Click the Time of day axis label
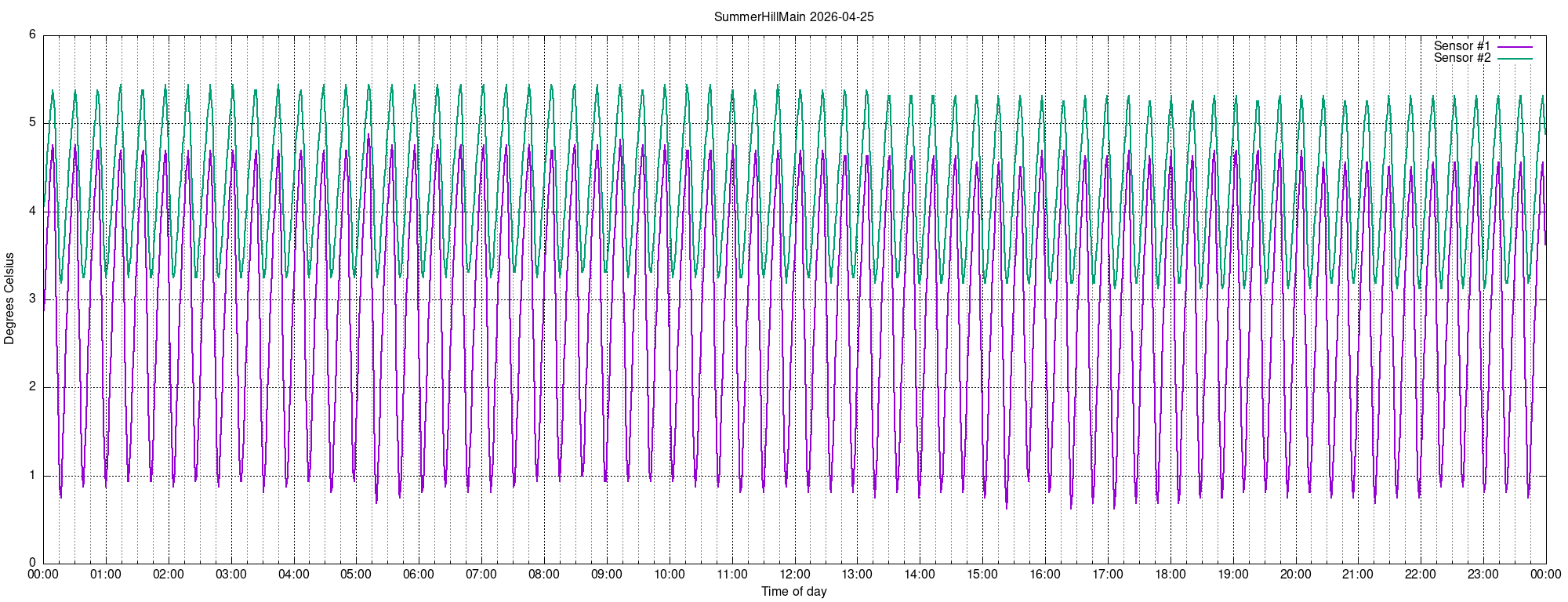This screenshot has width=1568, height=602. [793, 592]
